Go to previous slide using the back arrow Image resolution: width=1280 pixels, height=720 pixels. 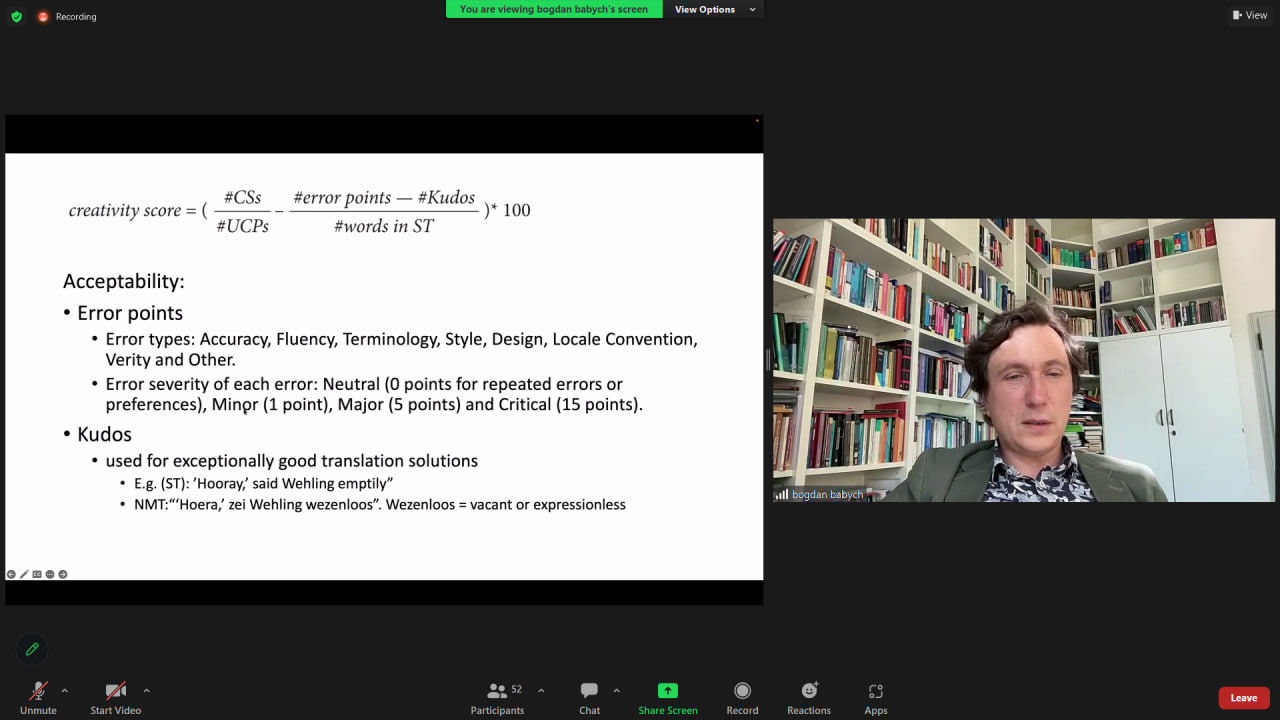tap(11, 574)
